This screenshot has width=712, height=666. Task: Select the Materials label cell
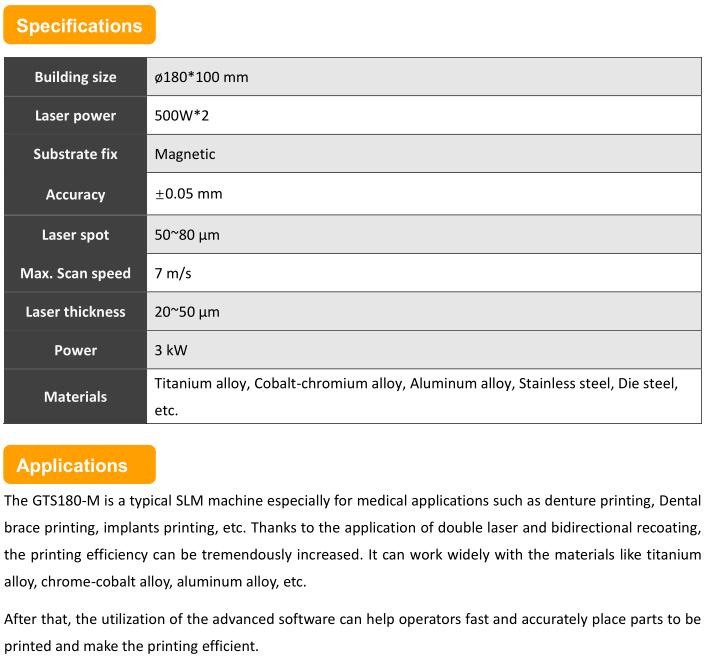[x=75, y=396]
